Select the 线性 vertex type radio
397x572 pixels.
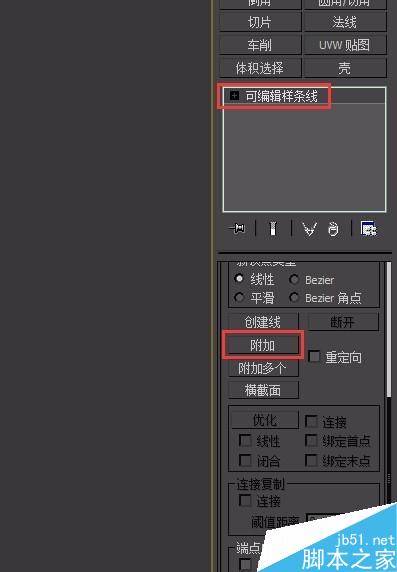coord(239,279)
